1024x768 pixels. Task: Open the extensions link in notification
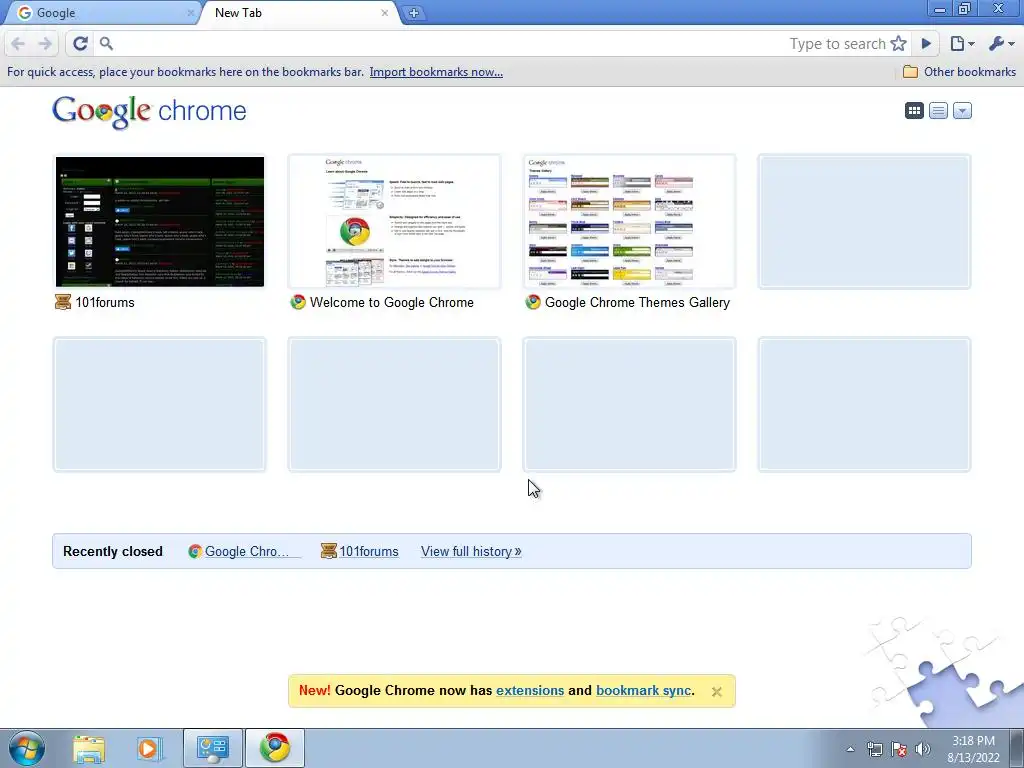(x=530, y=690)
